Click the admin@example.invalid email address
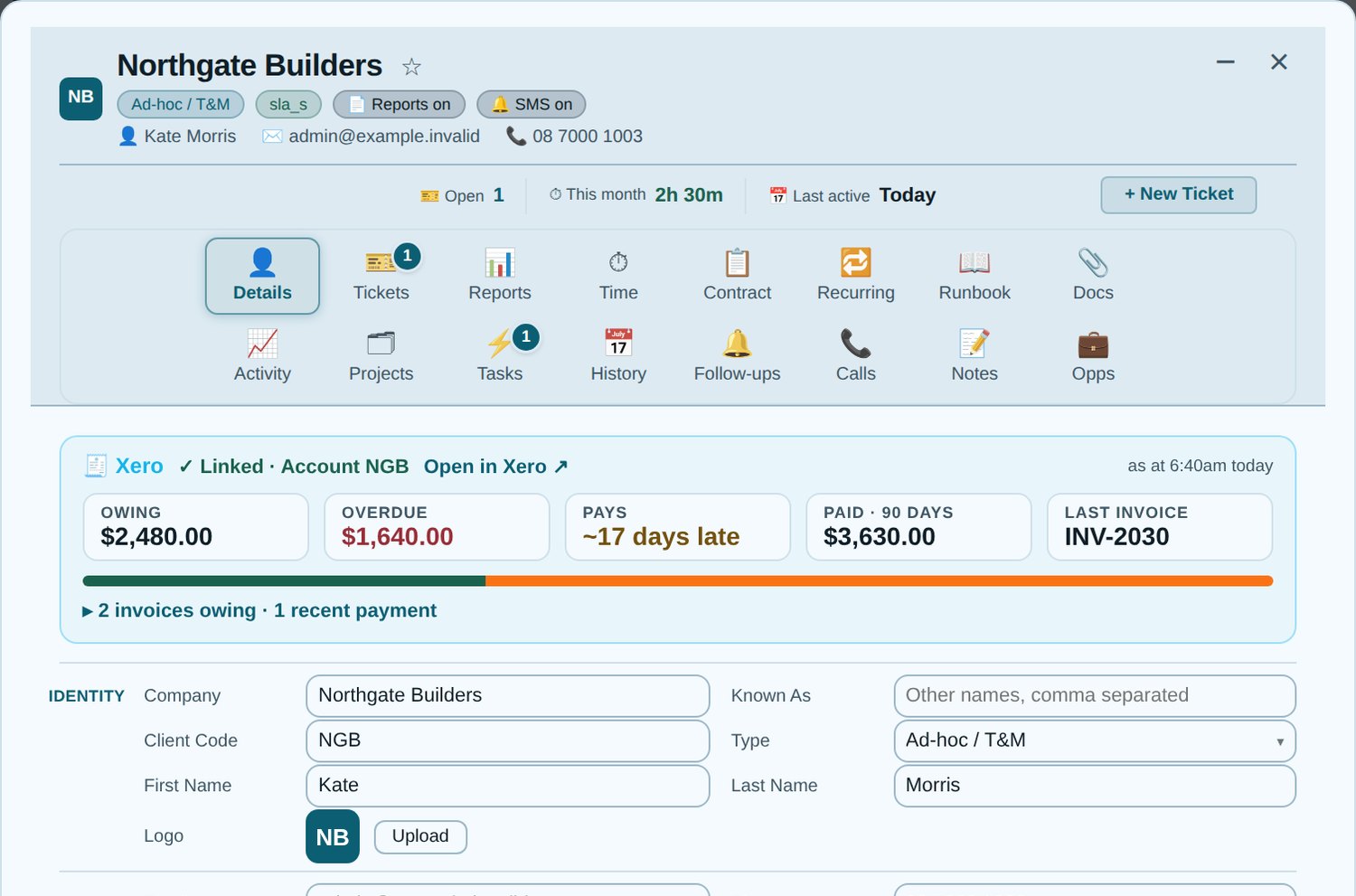1356x896 pixels. [x=384, y=137]
